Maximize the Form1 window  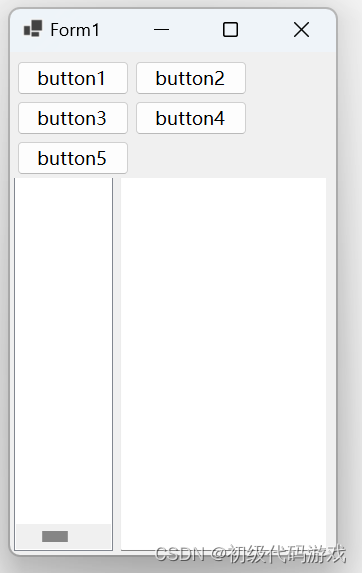click(230, 30)
